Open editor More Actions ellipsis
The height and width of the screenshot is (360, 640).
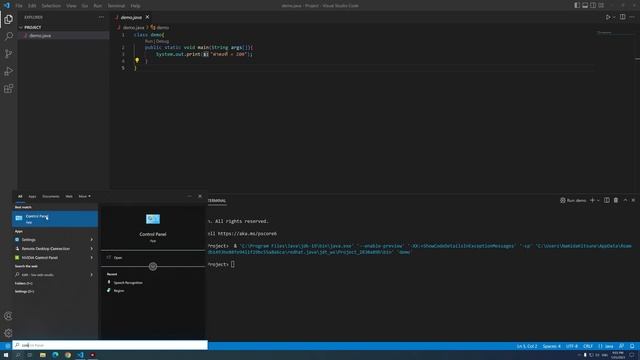[x=632, y=17]
